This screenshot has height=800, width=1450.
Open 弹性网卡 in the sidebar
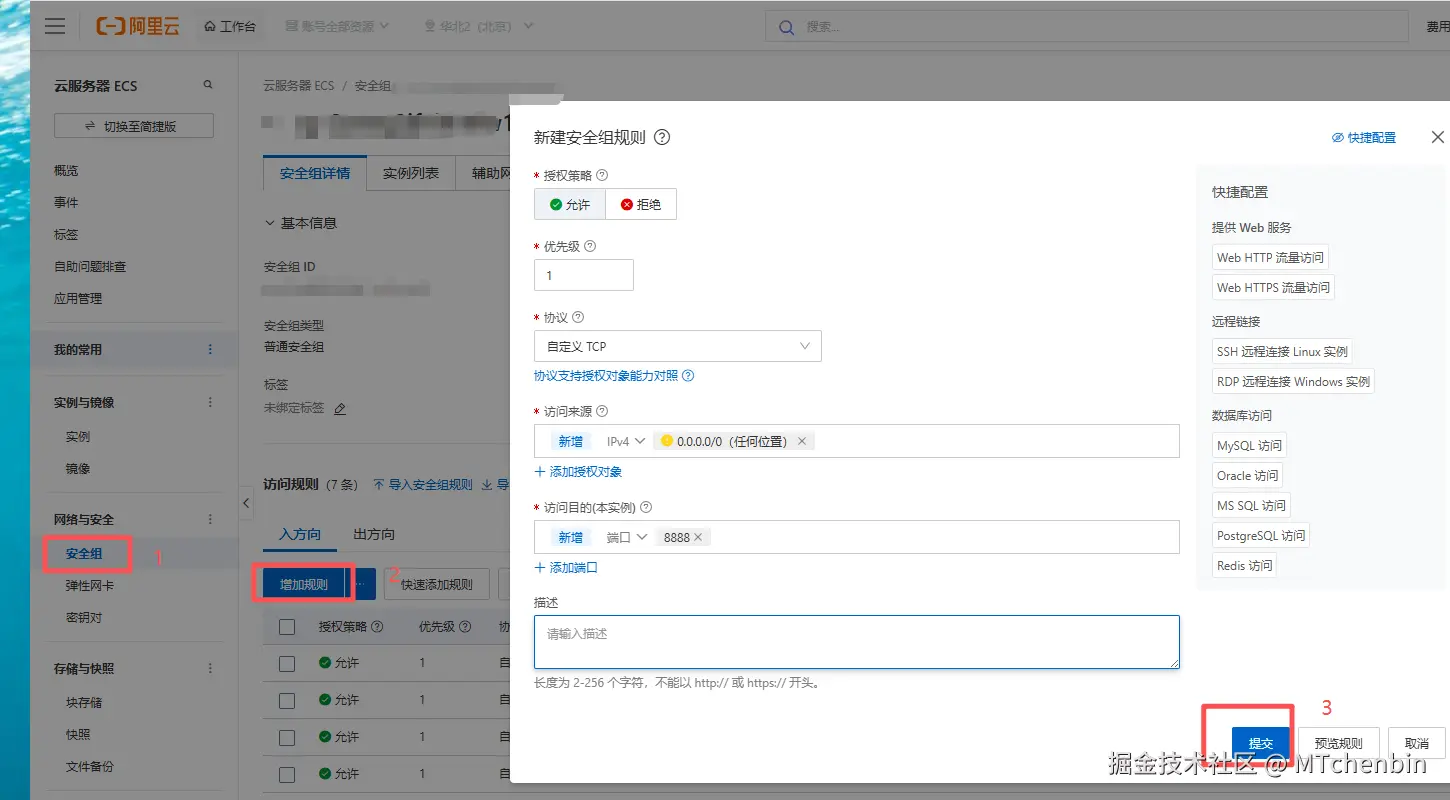[90, 586]
